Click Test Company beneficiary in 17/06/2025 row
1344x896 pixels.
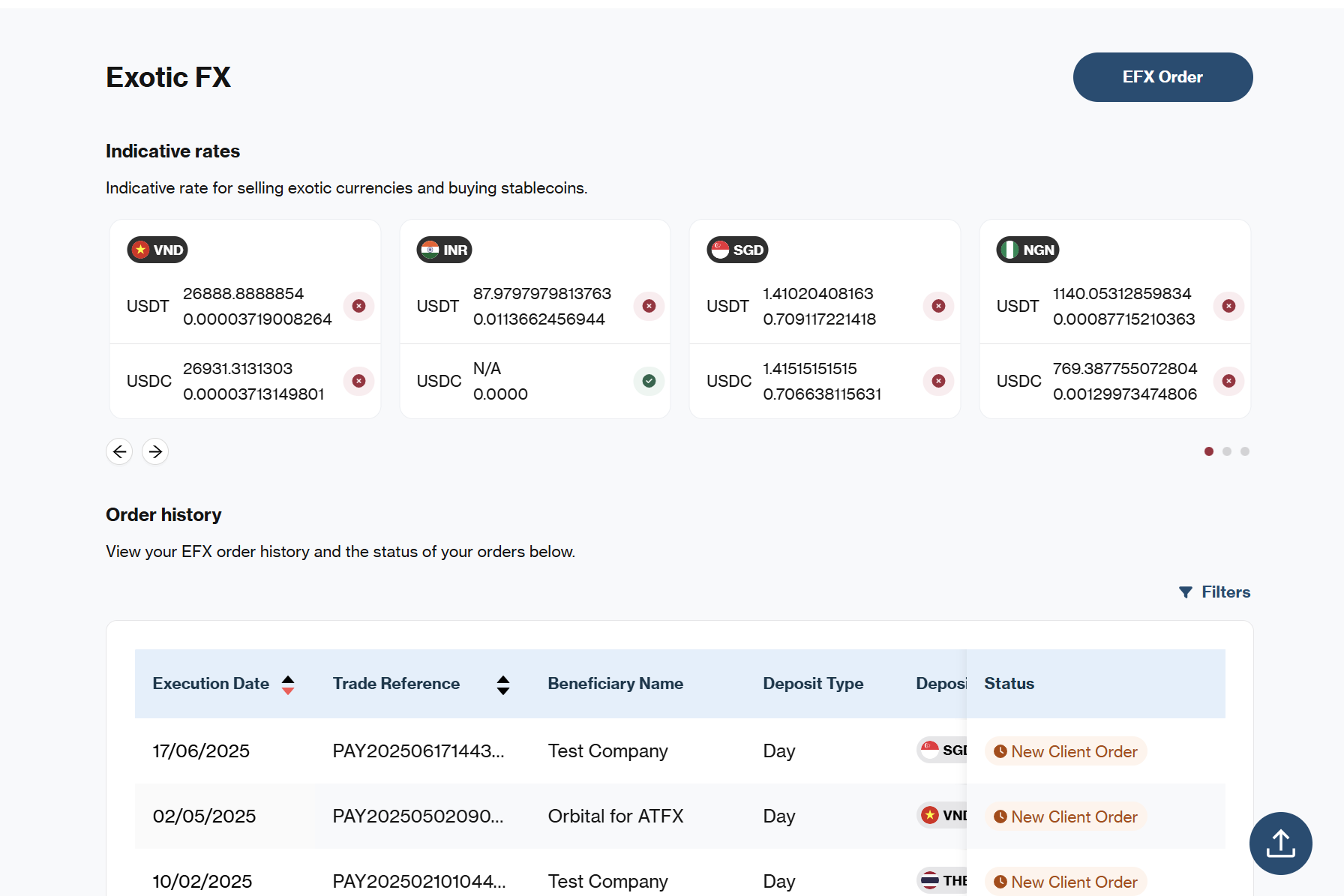tap(607, 751)
